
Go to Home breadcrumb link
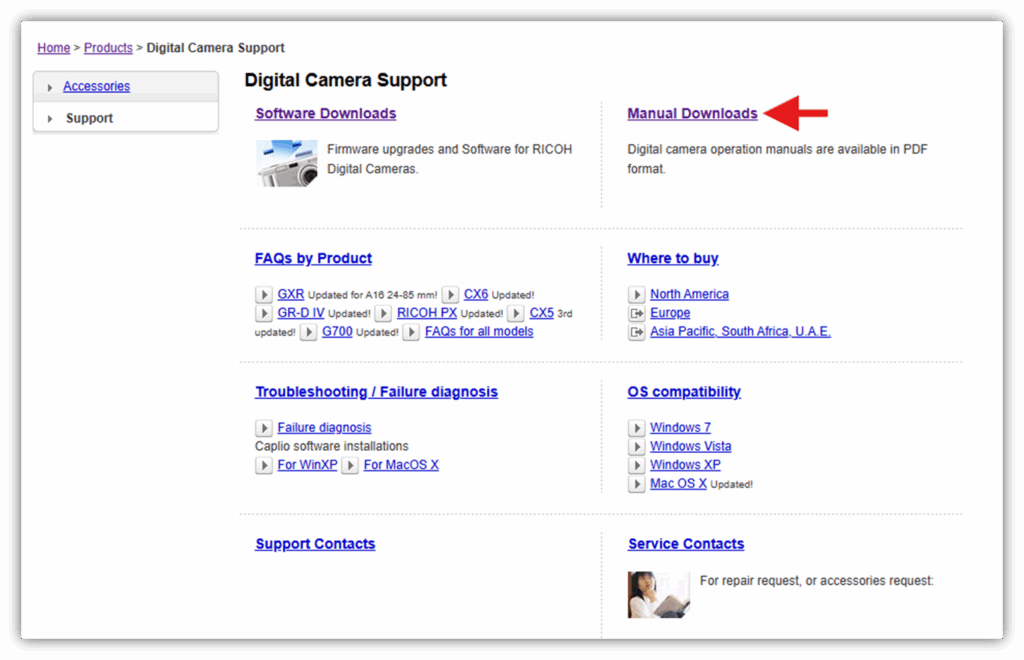[x=54, y=48]
